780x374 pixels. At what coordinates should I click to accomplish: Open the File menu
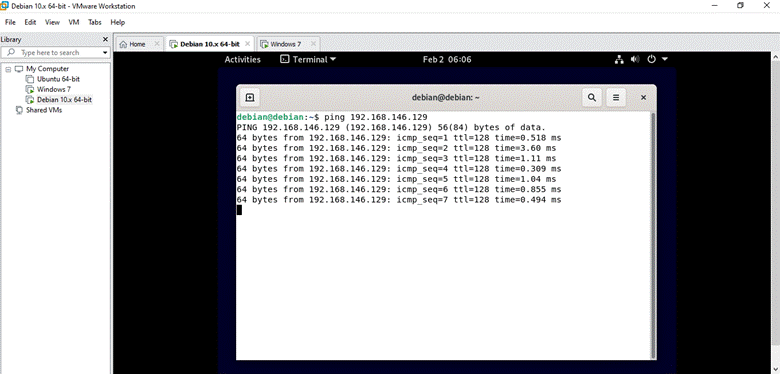coord(10,22)
